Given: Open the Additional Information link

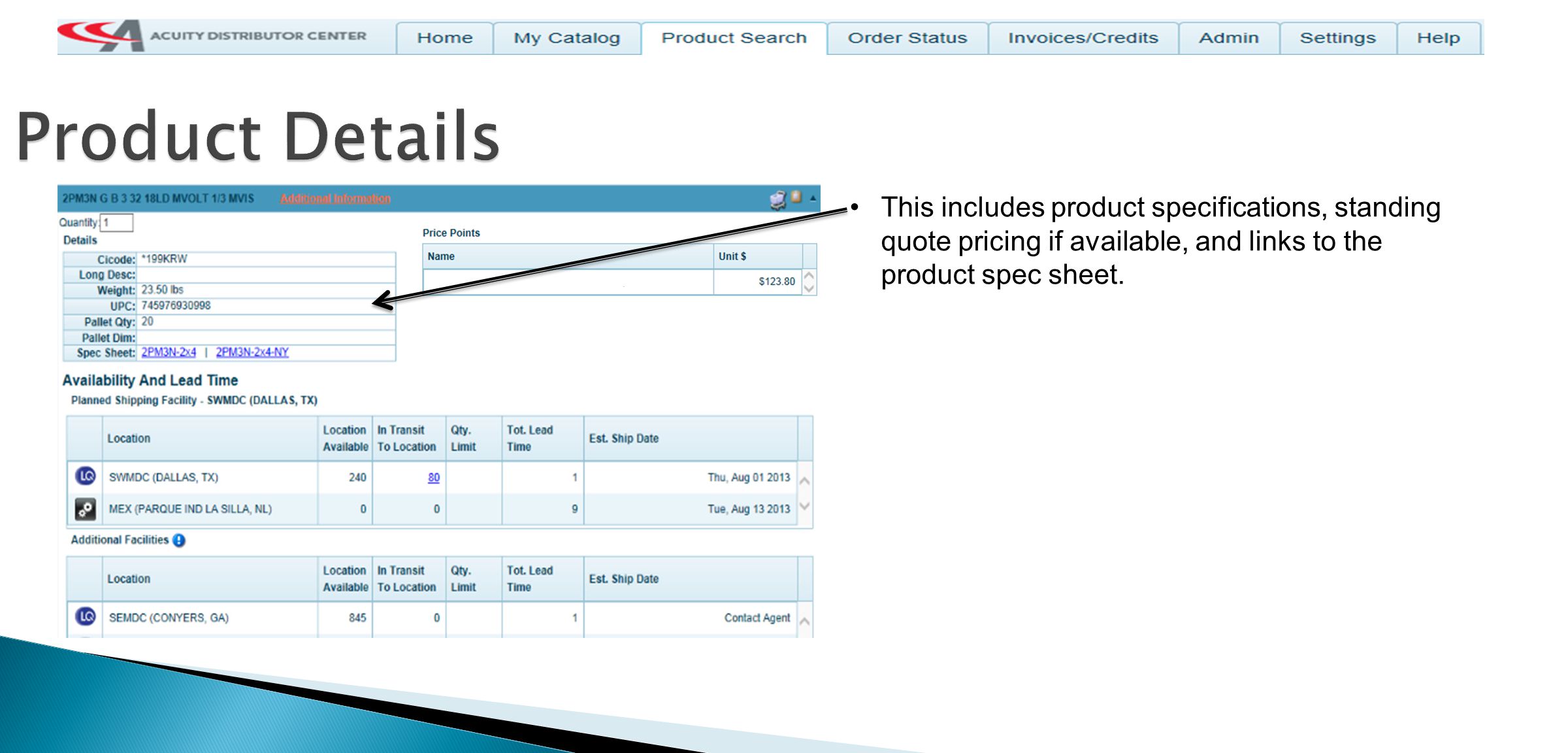Looking at the screenshot, I should [335, 199].
